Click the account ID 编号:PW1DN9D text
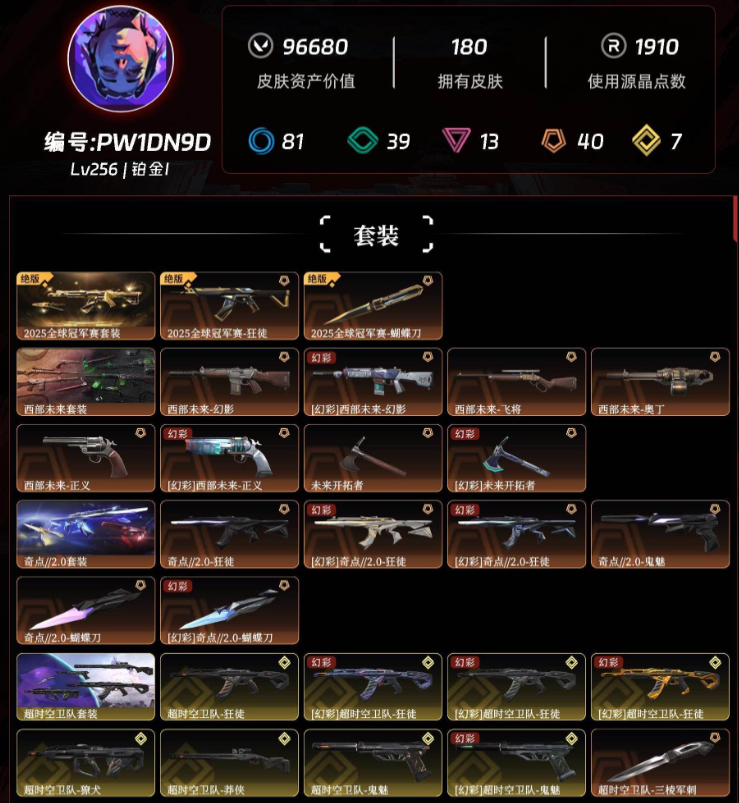This screenshot has width=739, height=803. [127, 142]
